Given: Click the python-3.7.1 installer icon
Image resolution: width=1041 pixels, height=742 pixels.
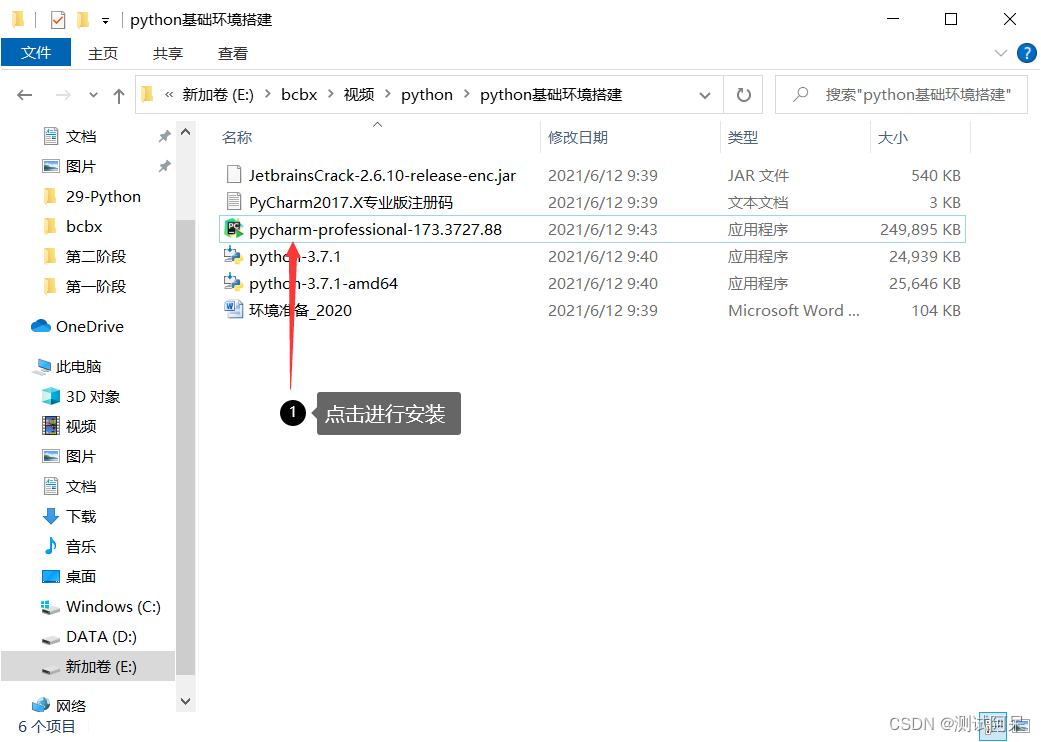Looking at the screenshot, I should coord(233,256).
